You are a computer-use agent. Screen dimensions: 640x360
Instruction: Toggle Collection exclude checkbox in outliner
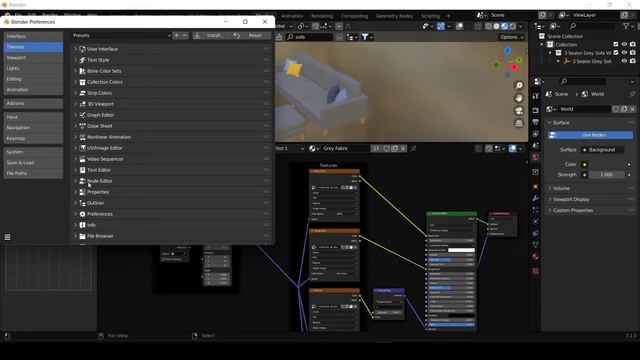click(x=616, y=44)
